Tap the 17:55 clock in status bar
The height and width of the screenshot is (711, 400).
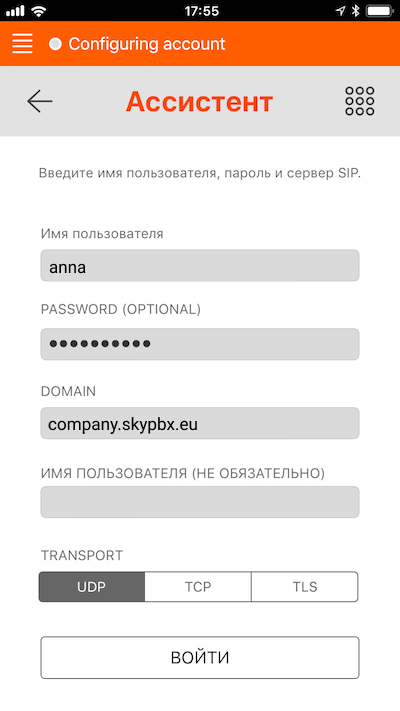pyautogui.click(x=202, y=11)
